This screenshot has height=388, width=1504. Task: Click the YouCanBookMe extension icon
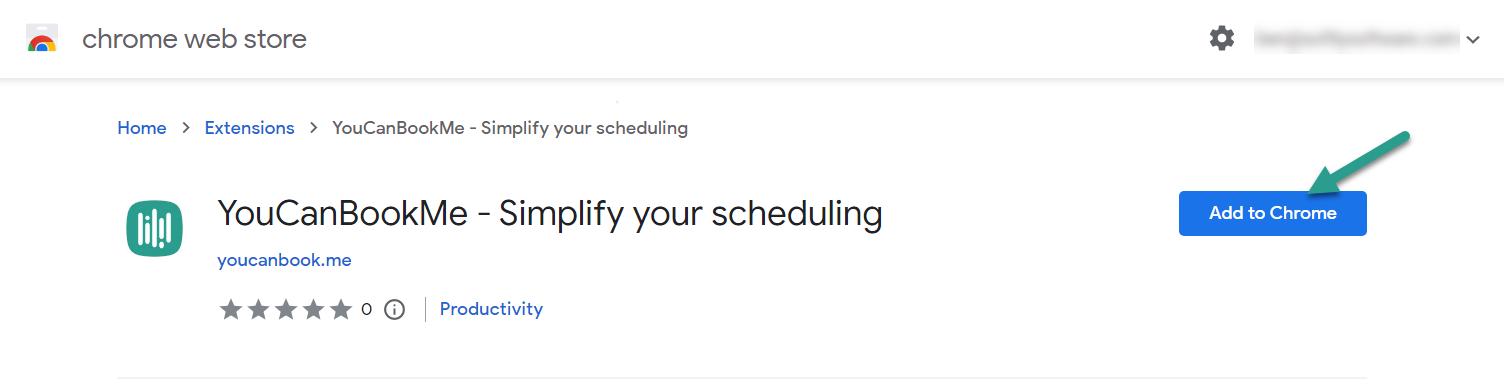click(154, 228)
